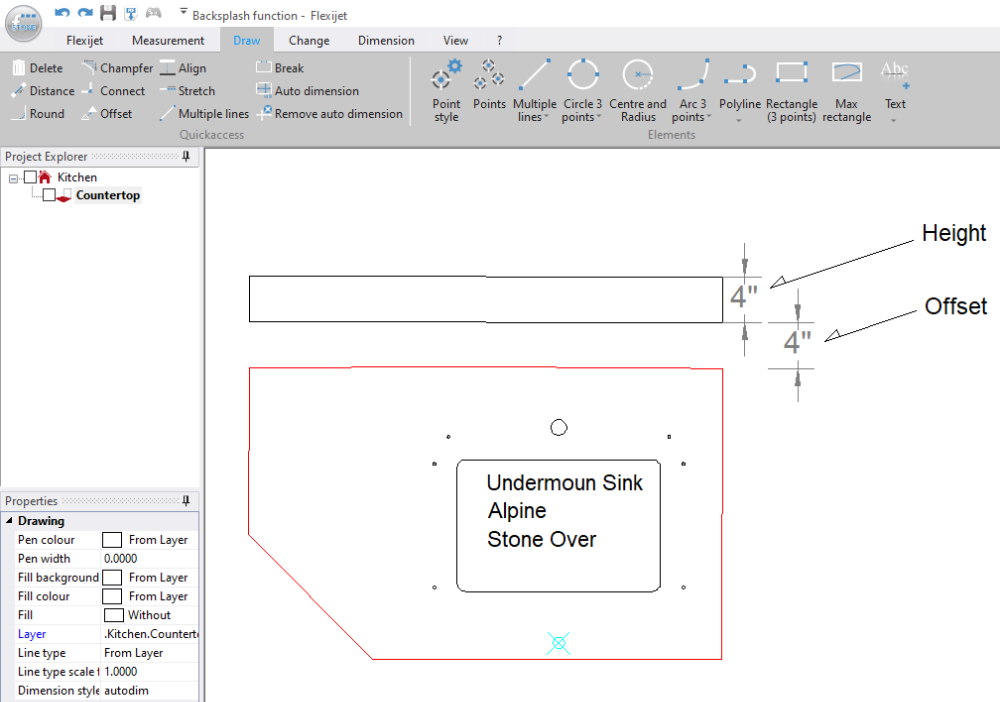
Task: Collapse the Kitchen tree node
Action: pyautogui.click(x=13, y=178)
